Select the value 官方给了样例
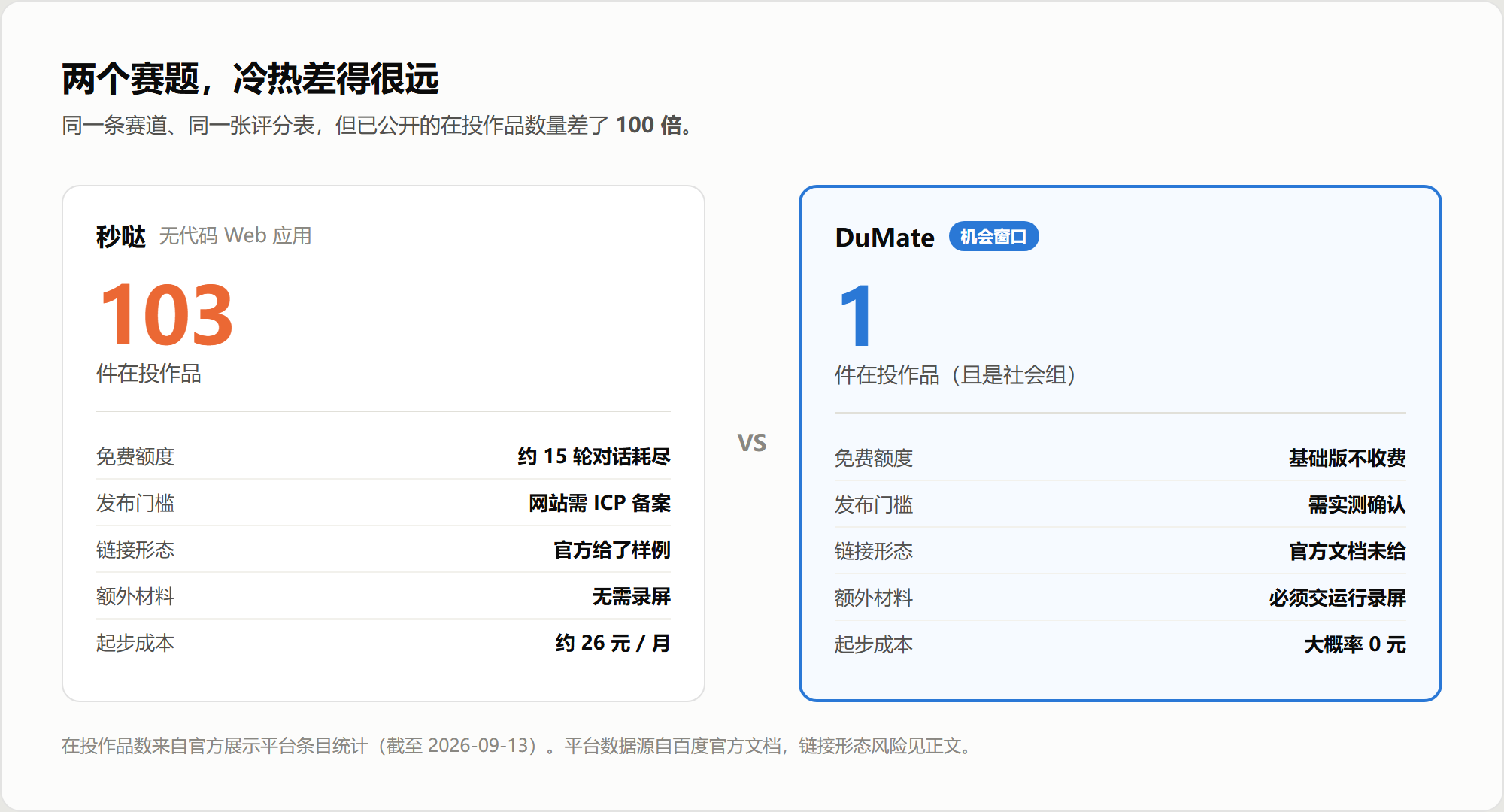Screen dimensions: 1504x812 pyautogui.click(x=612, y=550)
